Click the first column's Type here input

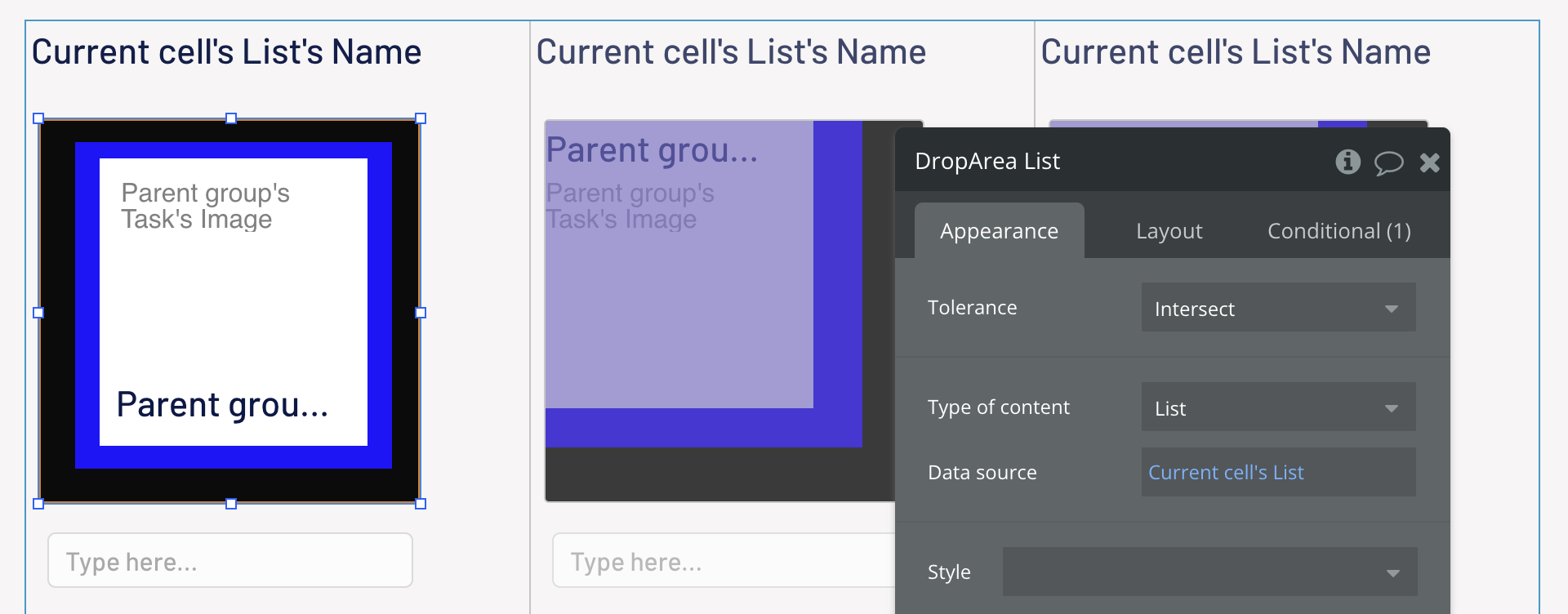[229, 561]
